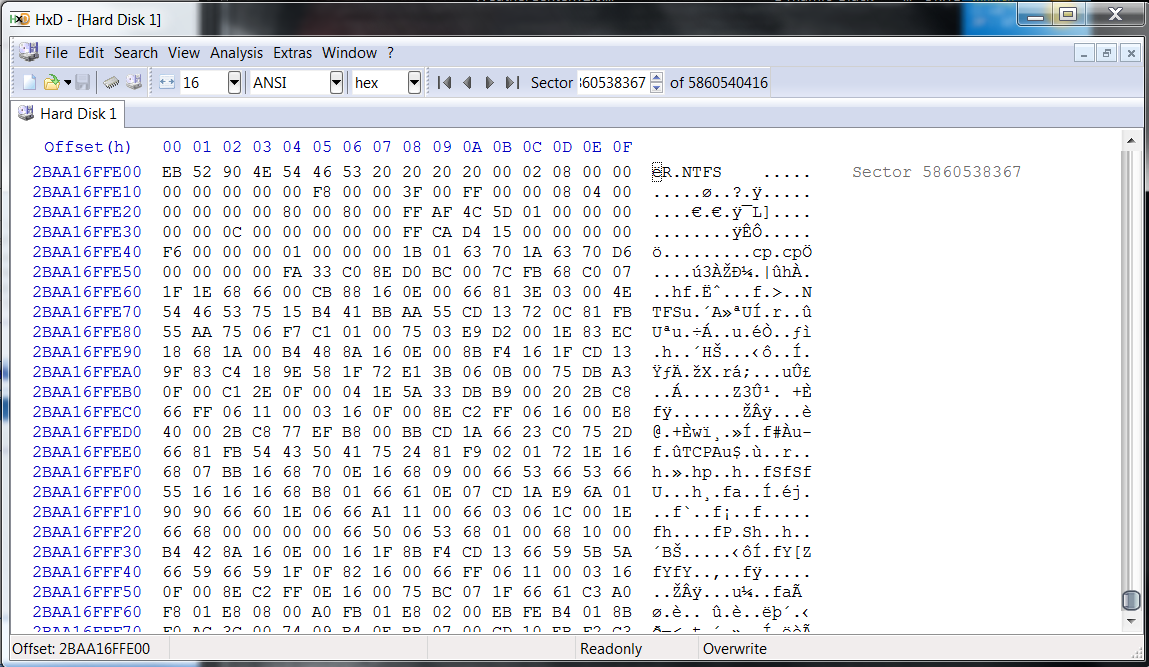Viewport: 1149px width, 667px height.
Task: Jump to last sector
Action: [x=512, y=82]
